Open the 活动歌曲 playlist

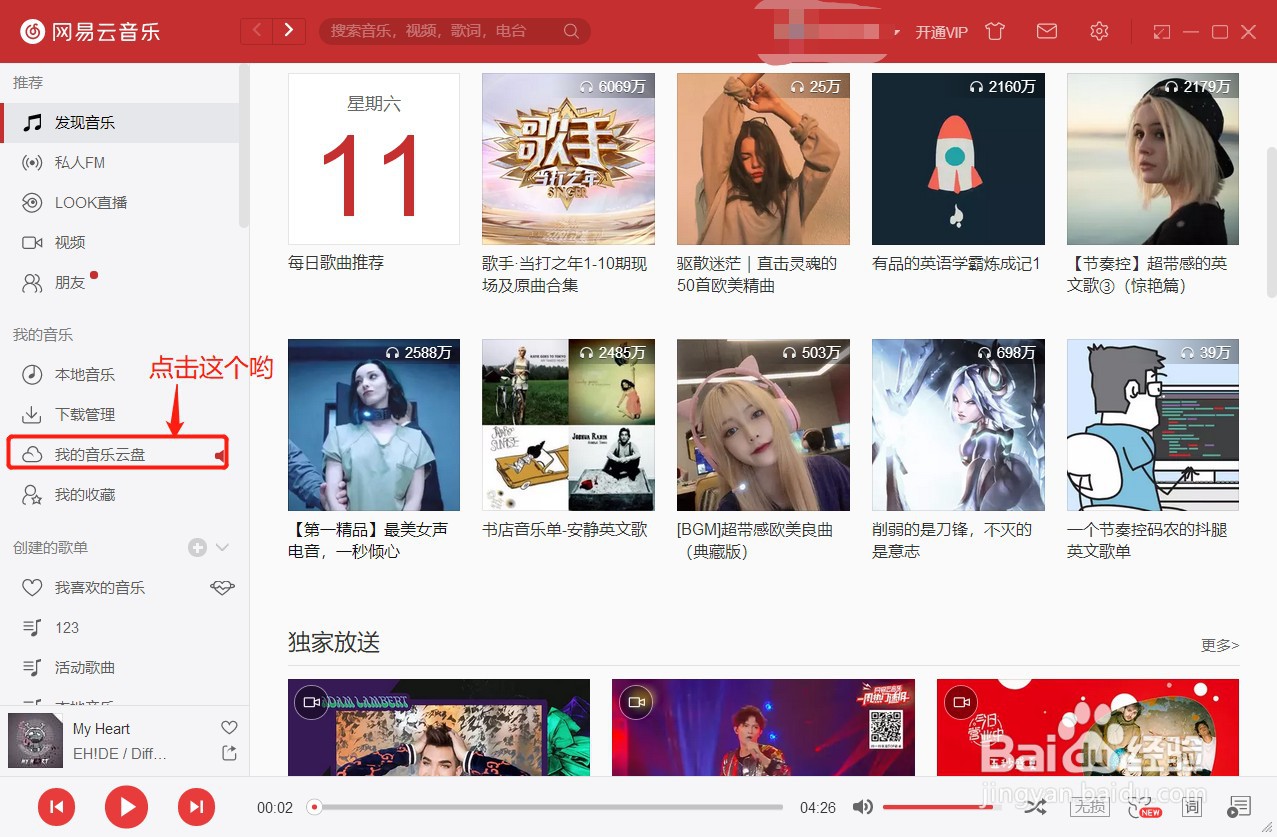[x=120, y=667]
